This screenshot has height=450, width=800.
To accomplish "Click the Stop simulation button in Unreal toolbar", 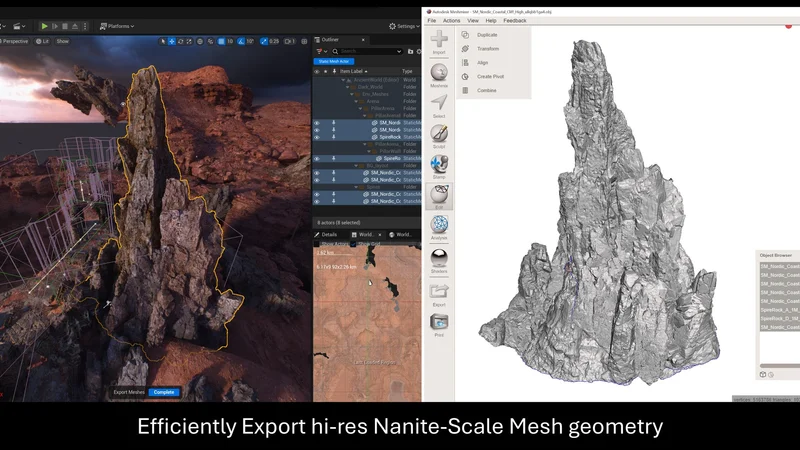I will pyautogui.click(x=65, y=26).
